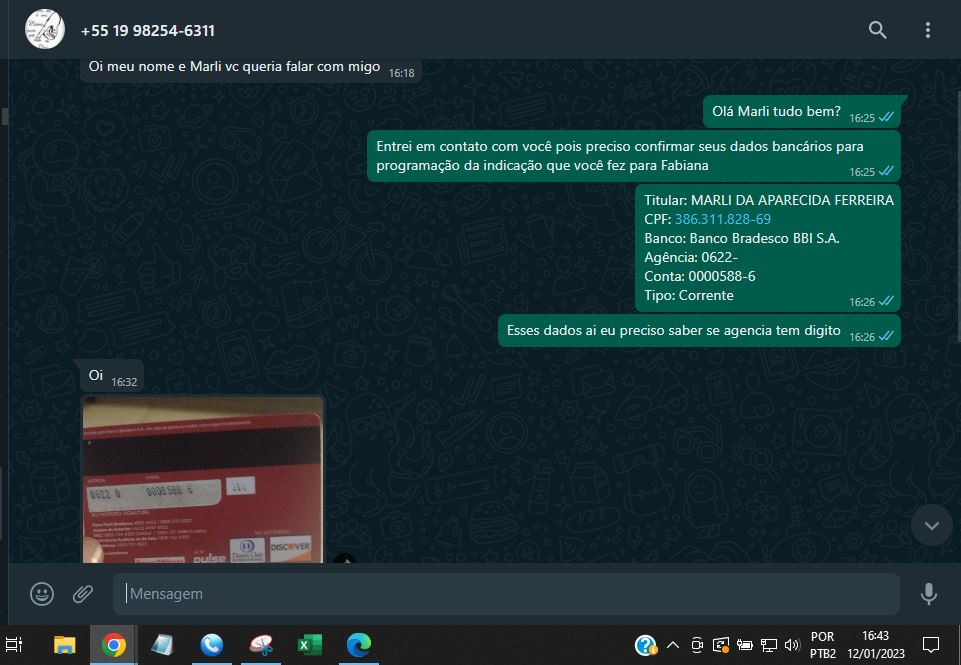Open the volume control speaker icon
Viewport: 961px width, 665px height.
(792, 645)
